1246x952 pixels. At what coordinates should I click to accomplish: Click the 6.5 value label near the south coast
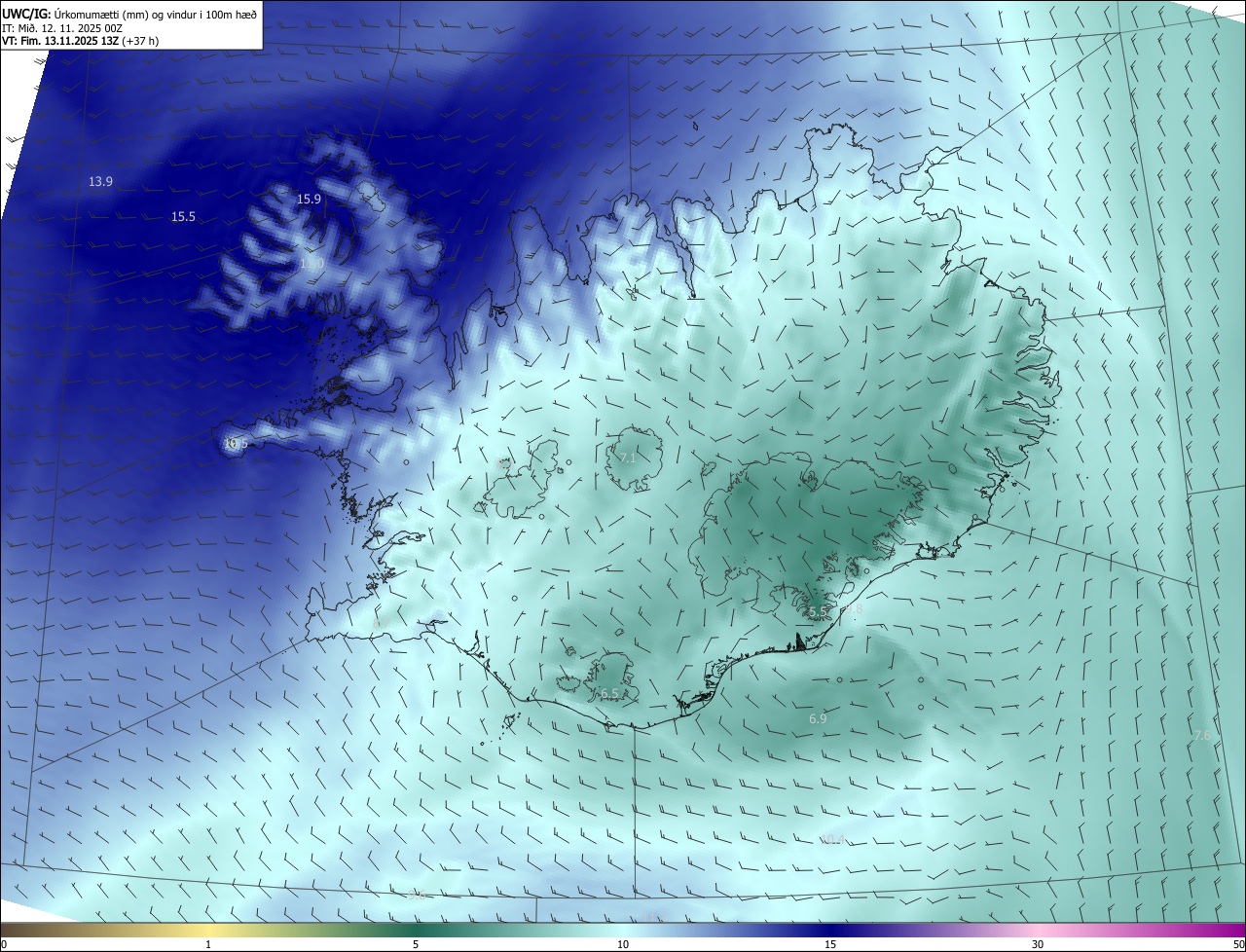pos(609,693)
